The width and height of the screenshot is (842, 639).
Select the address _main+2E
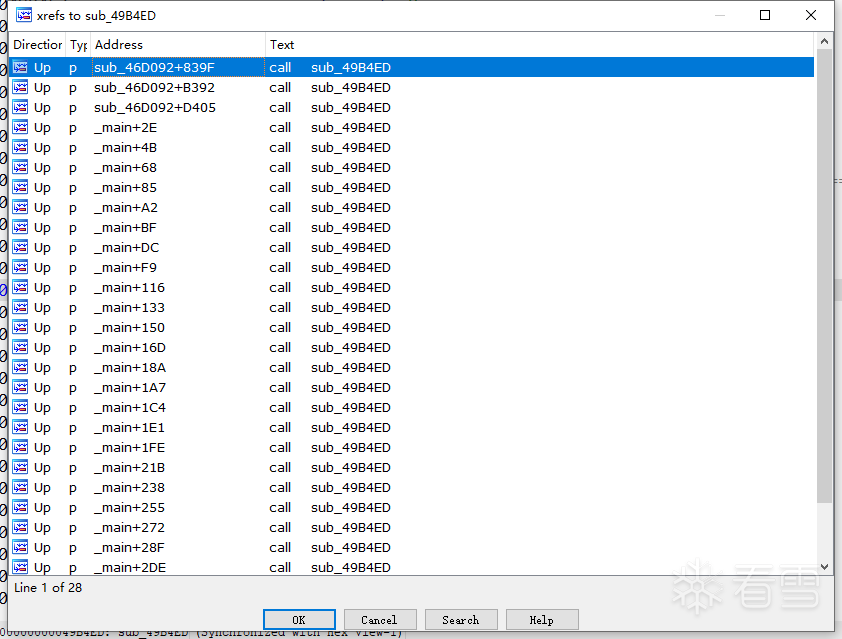(126, 127)
